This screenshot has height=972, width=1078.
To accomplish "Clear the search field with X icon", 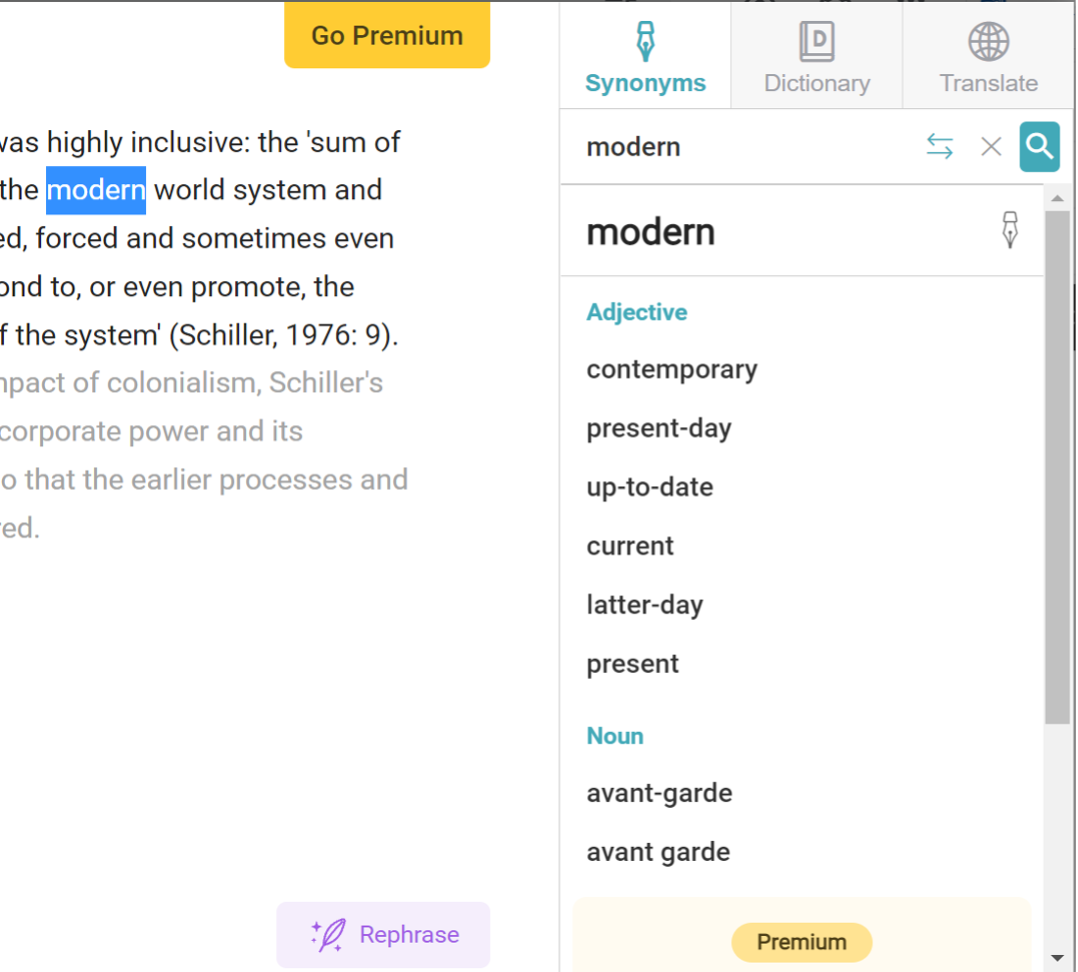I will coord(991,146).
